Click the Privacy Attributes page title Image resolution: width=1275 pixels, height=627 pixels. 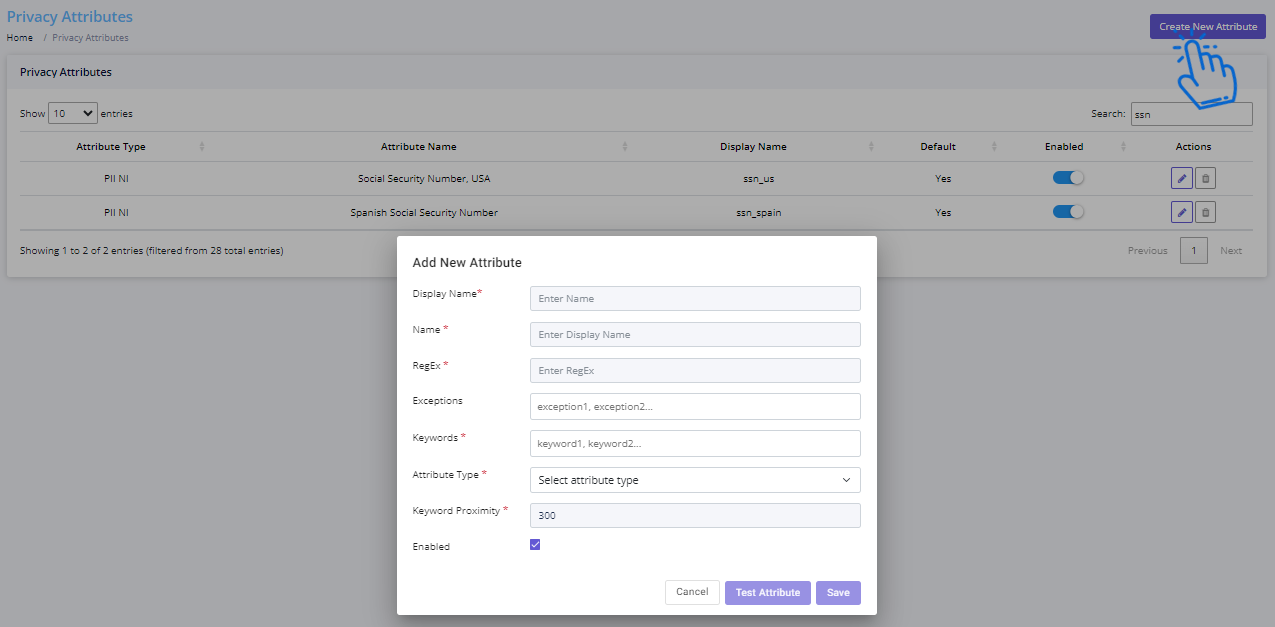[69, 17]
